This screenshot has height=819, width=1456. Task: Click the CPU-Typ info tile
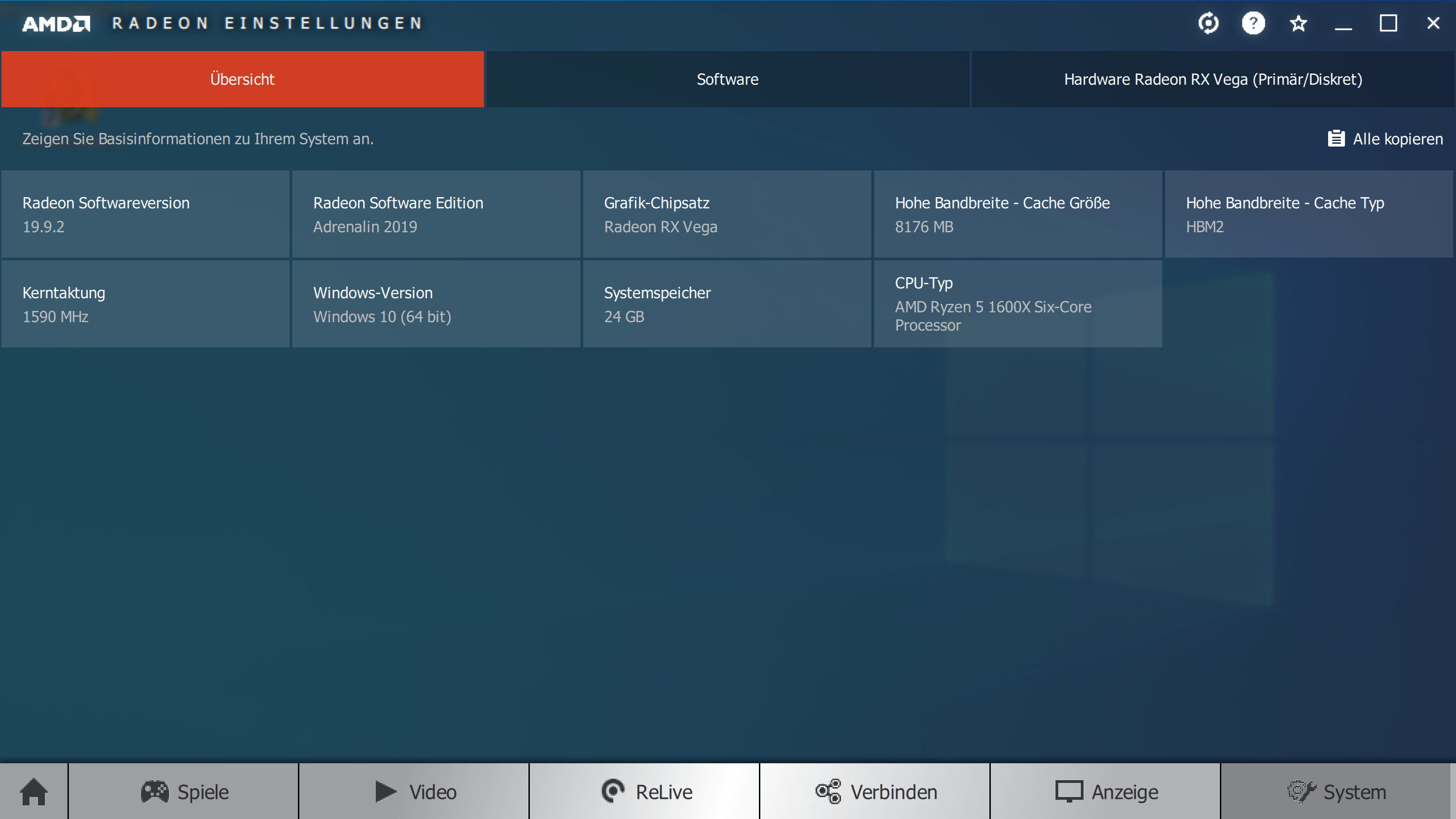pyautogui.click(x=1018, y=304)
